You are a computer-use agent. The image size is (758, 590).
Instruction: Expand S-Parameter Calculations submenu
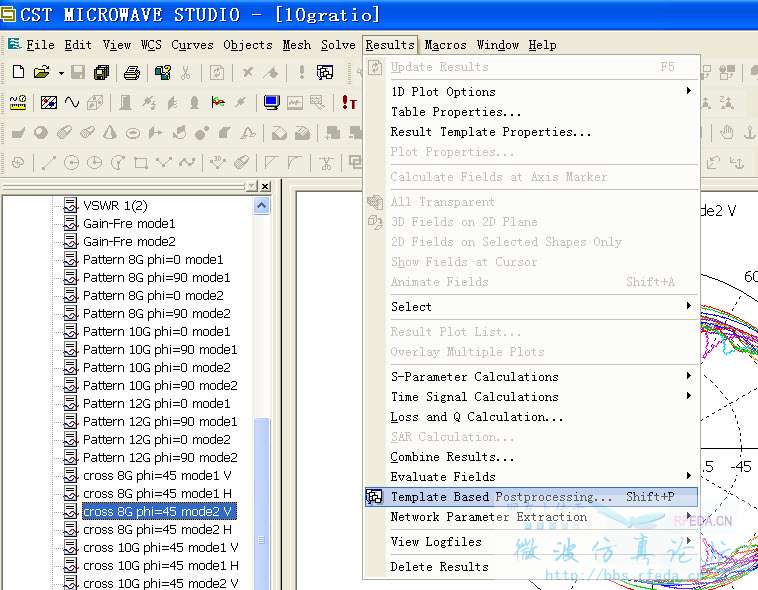coord(531,376)
